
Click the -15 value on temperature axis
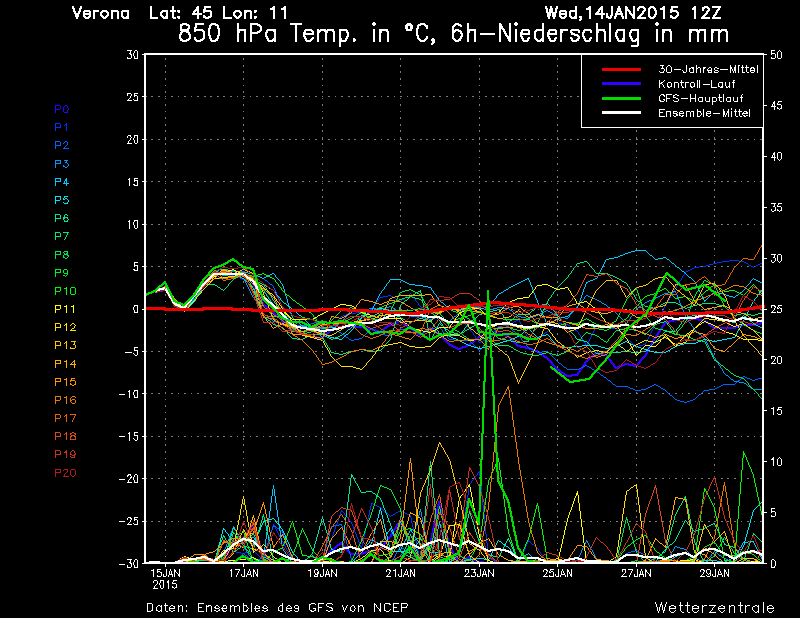[x=129, y=436]
